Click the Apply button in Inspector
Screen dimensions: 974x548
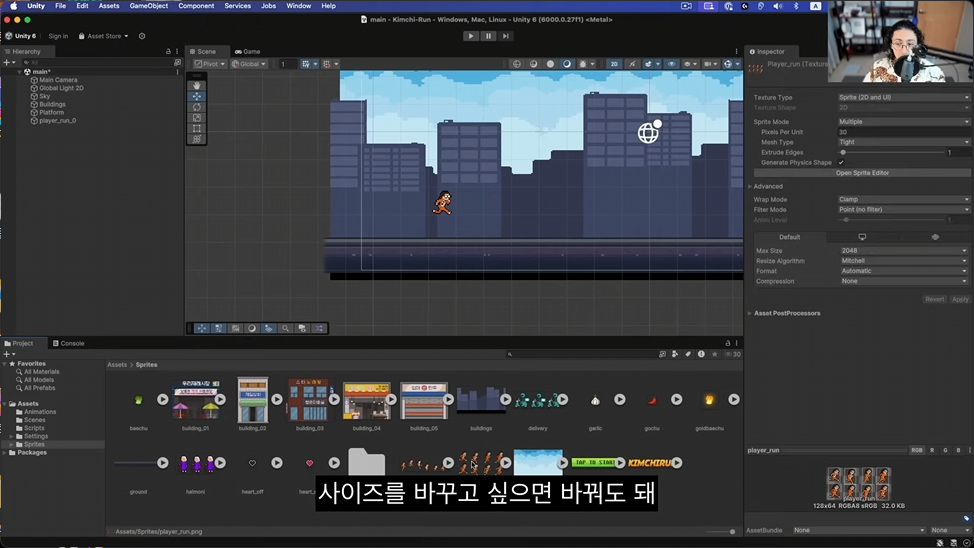960,299
